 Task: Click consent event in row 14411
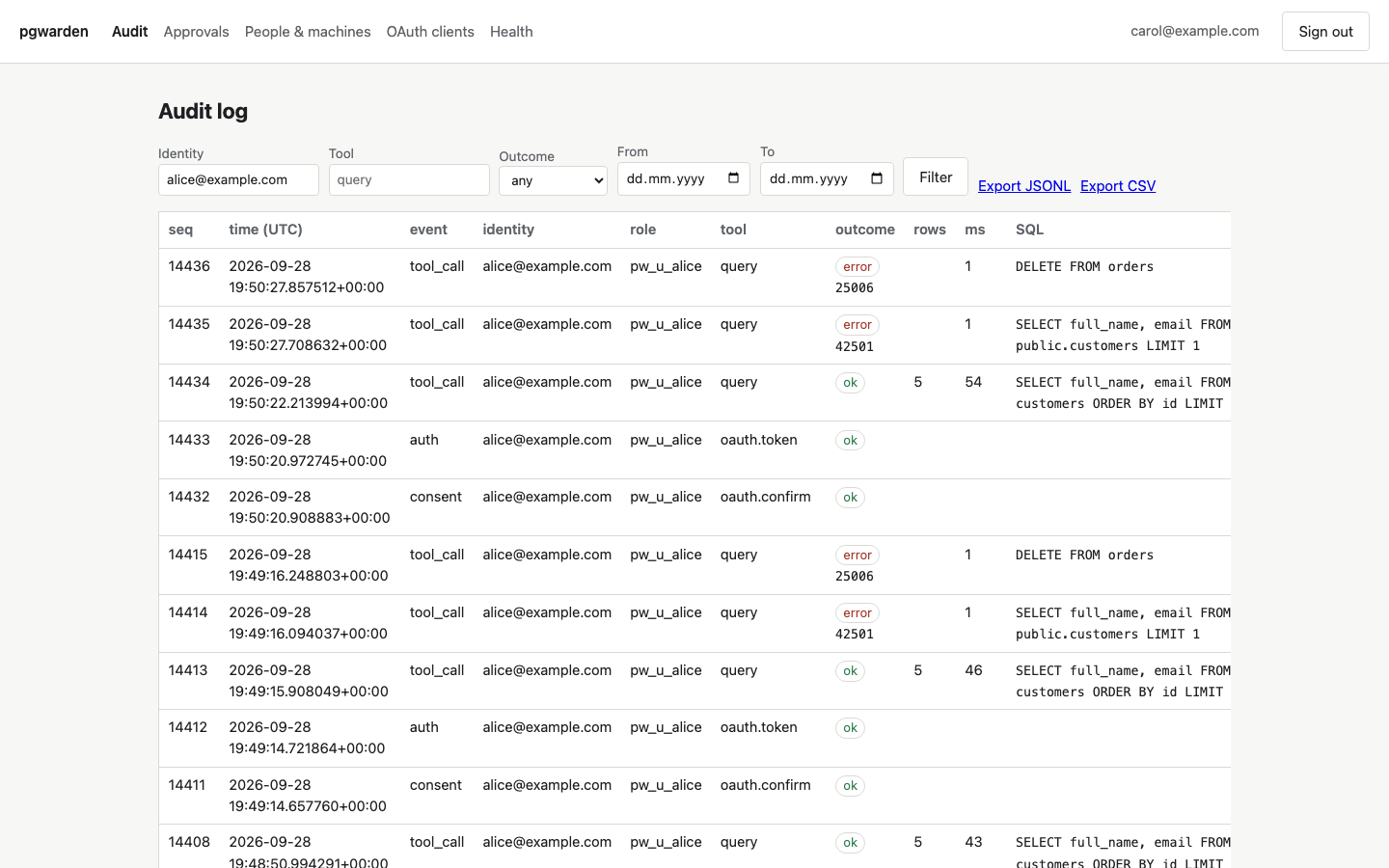436,785
